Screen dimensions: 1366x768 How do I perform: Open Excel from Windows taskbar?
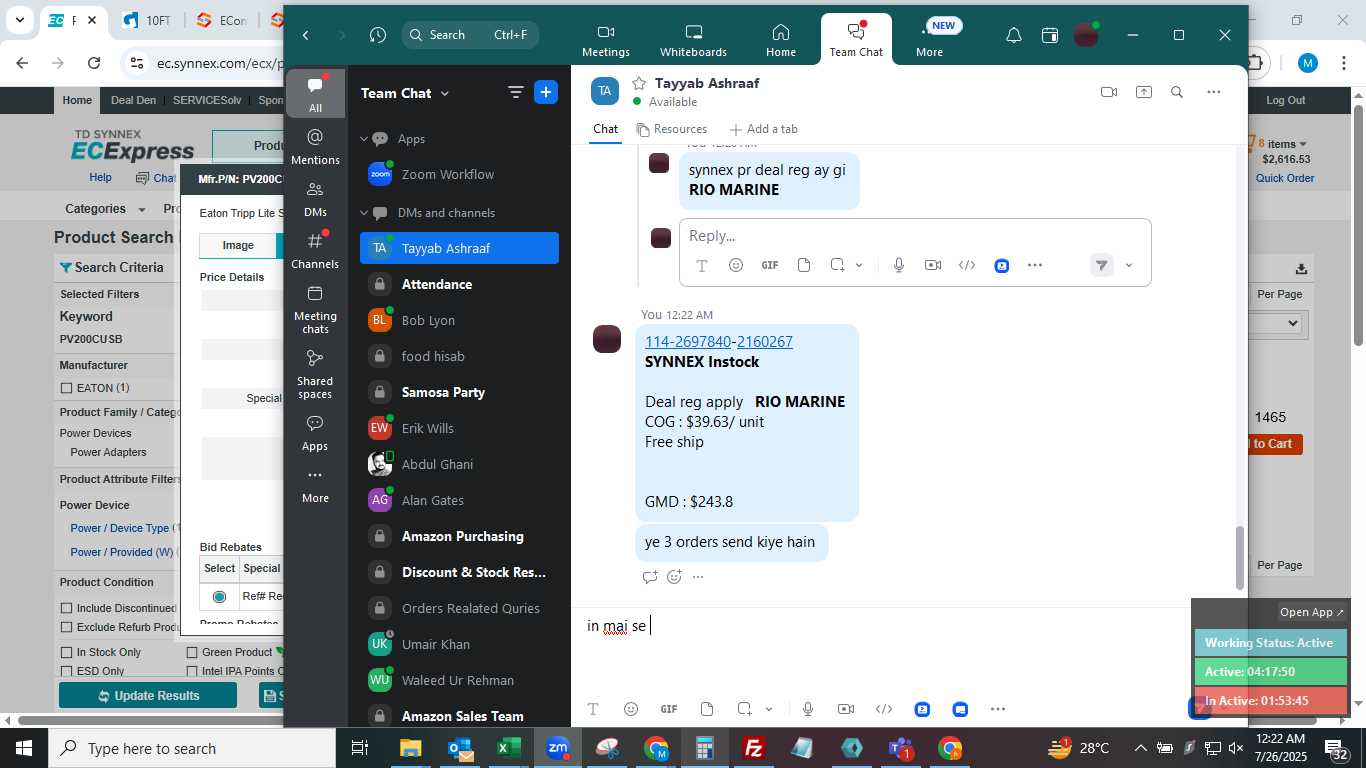point(509,748)
